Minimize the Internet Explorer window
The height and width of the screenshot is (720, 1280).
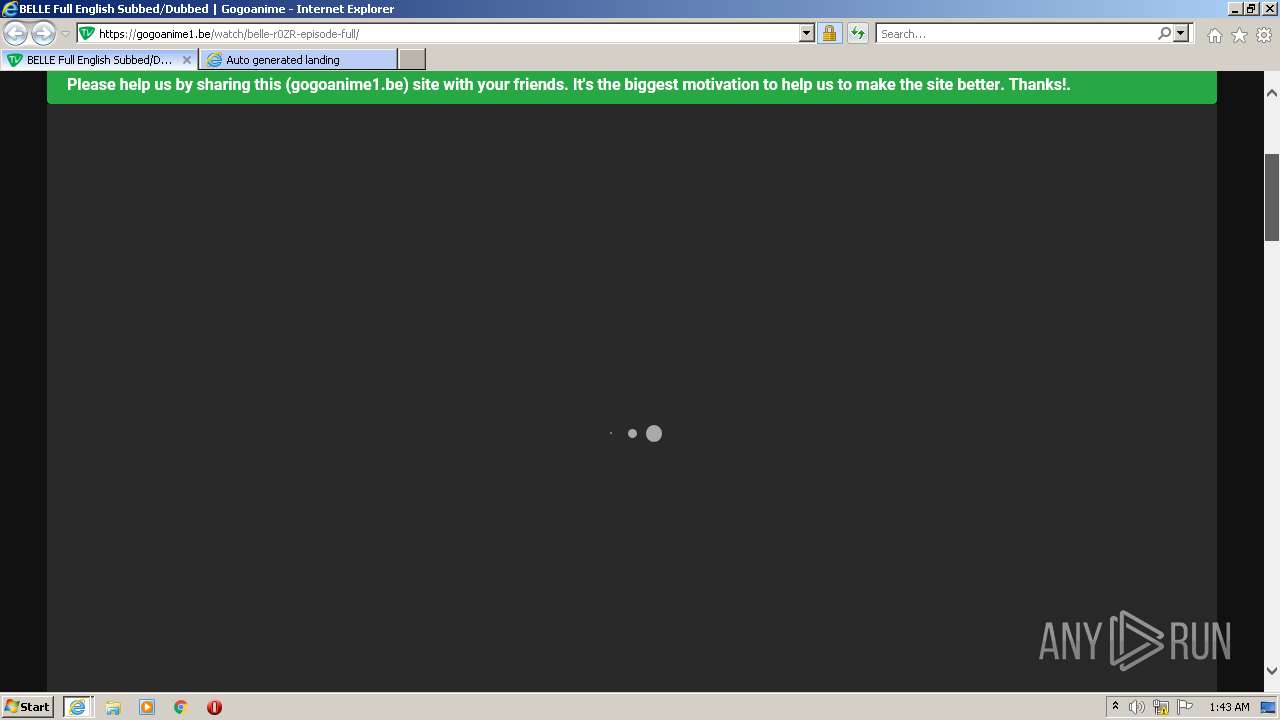tap(1235, 8)
